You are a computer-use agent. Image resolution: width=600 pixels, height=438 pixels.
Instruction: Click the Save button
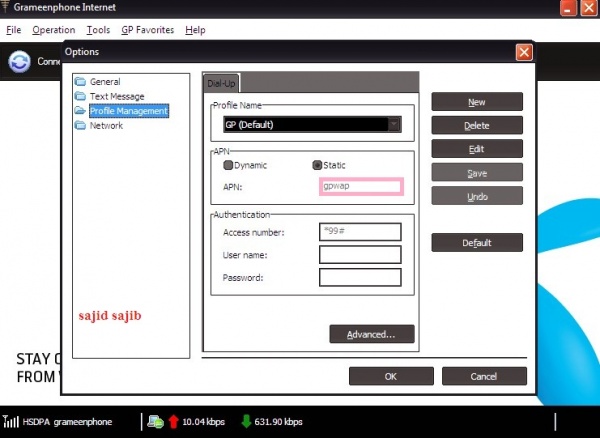click(x=477, y=173)
